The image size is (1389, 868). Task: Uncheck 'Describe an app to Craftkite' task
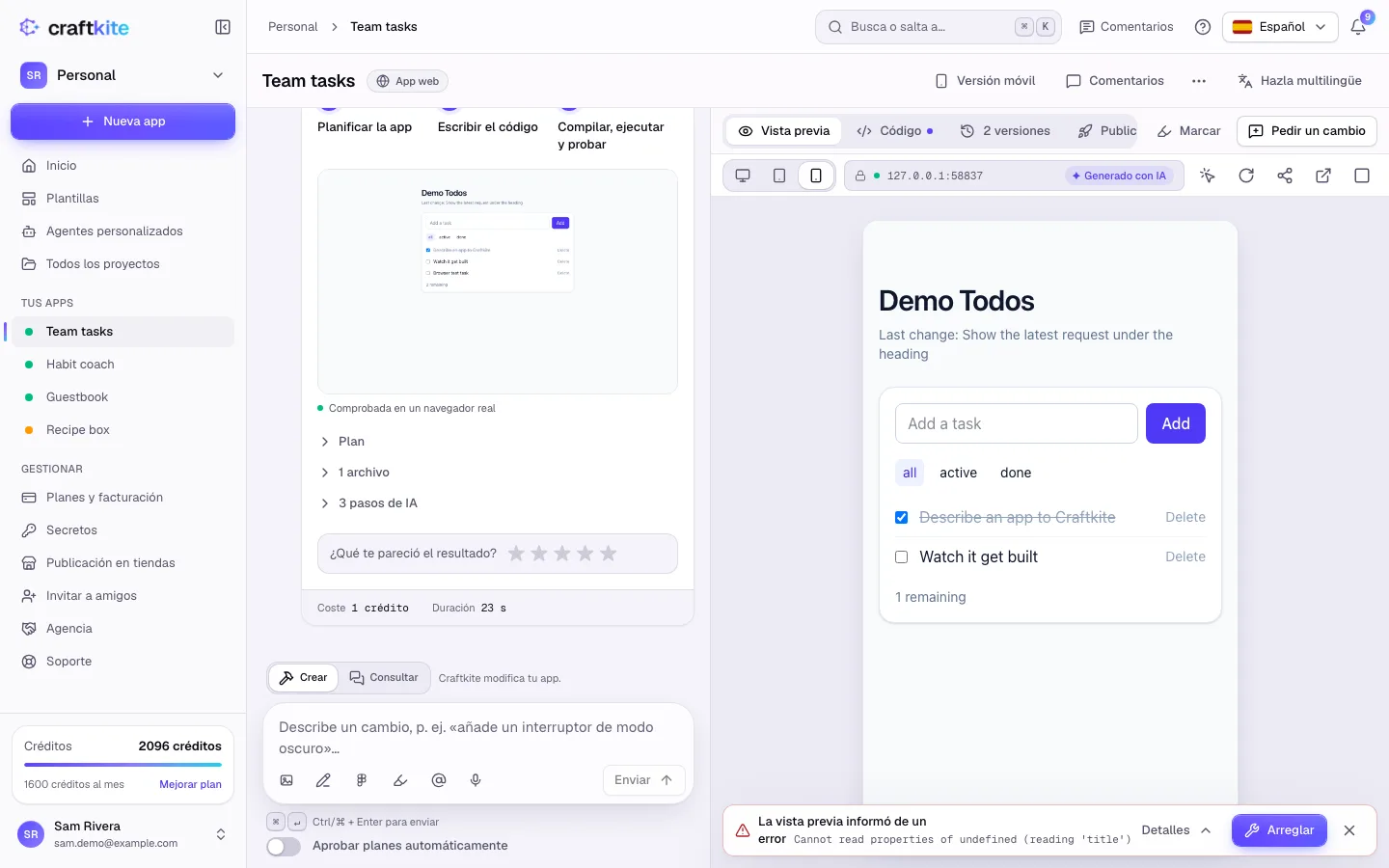pyautogui.click(x=902, y=518)
